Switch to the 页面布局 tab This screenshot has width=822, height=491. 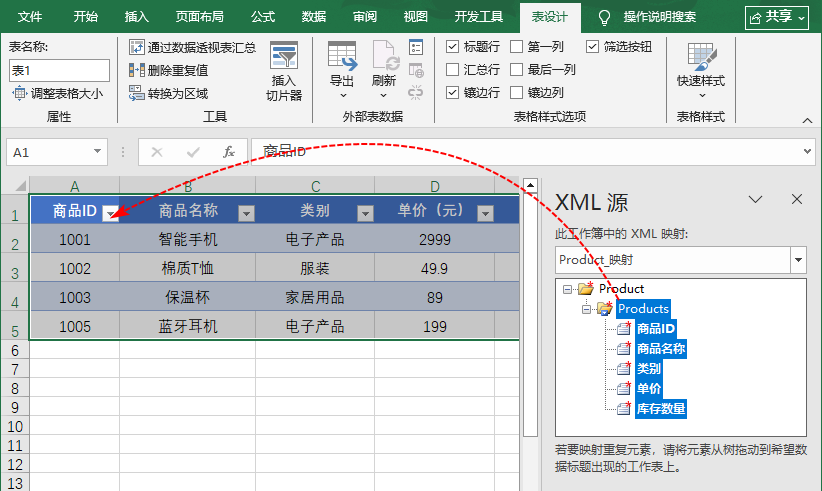[x=200, y=17]
